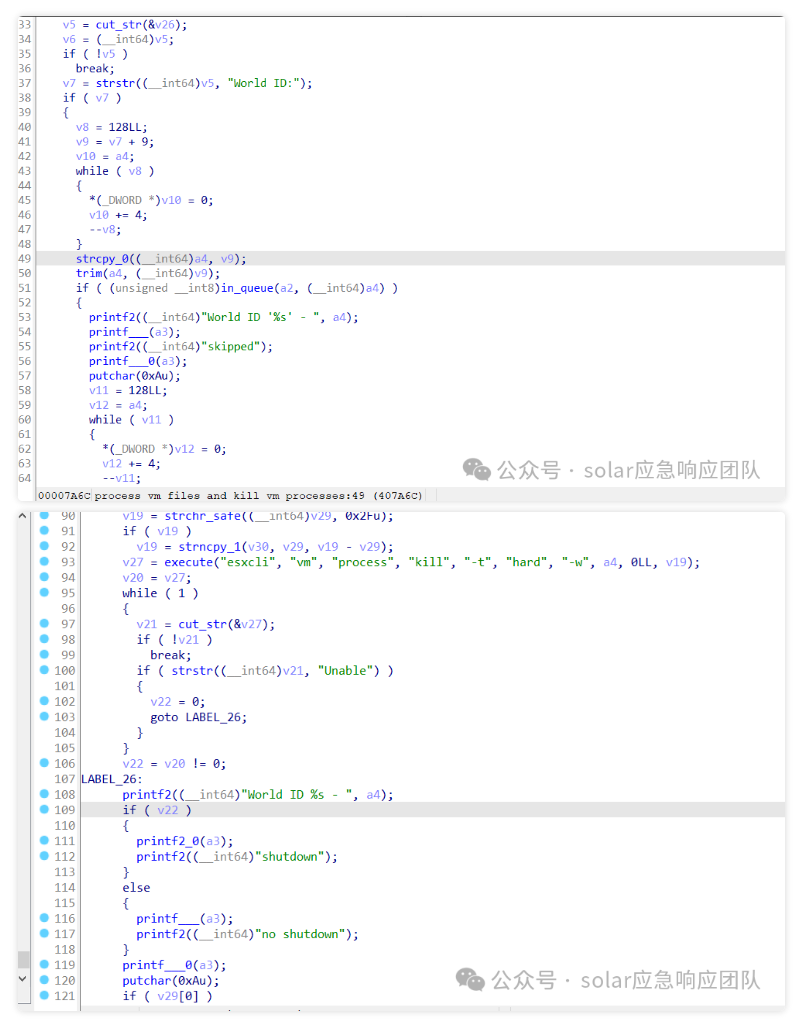Click the blue marker beside line 90
Viewport: 804px width, 1021px height.
[44, 516]
